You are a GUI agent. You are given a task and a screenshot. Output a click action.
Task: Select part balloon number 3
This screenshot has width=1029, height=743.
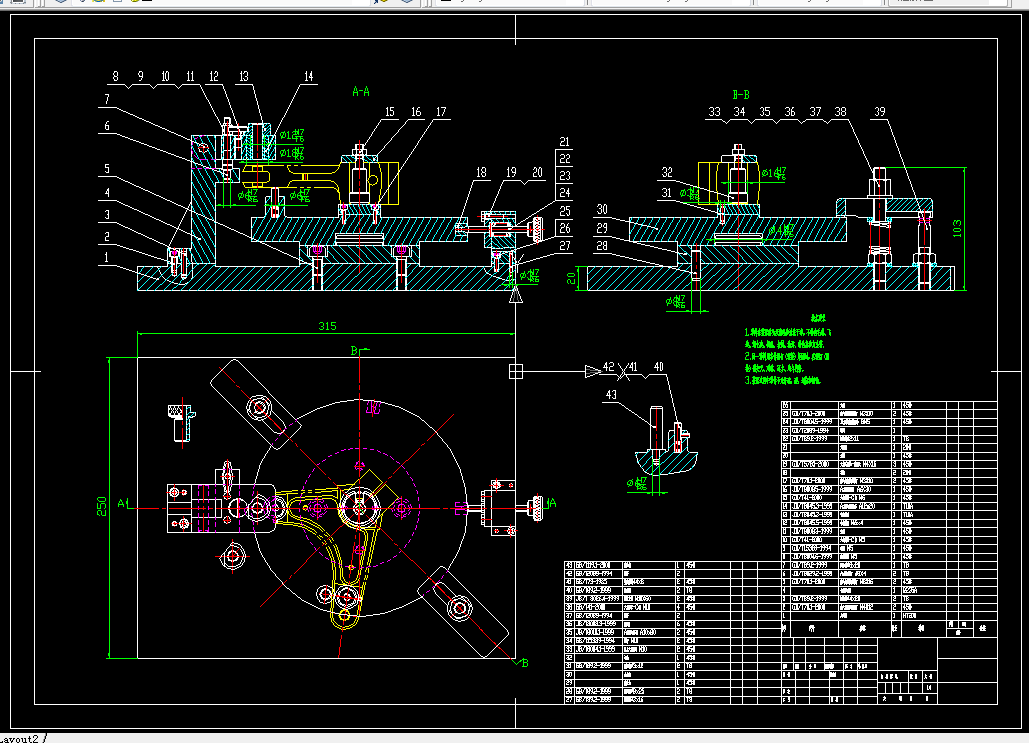point(107,214)
